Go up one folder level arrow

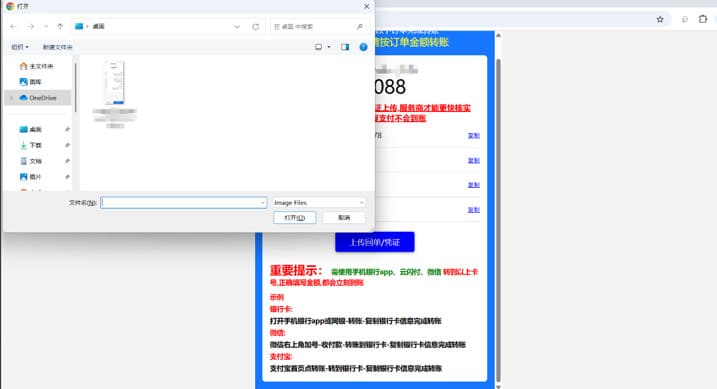(x=60, y=27)
